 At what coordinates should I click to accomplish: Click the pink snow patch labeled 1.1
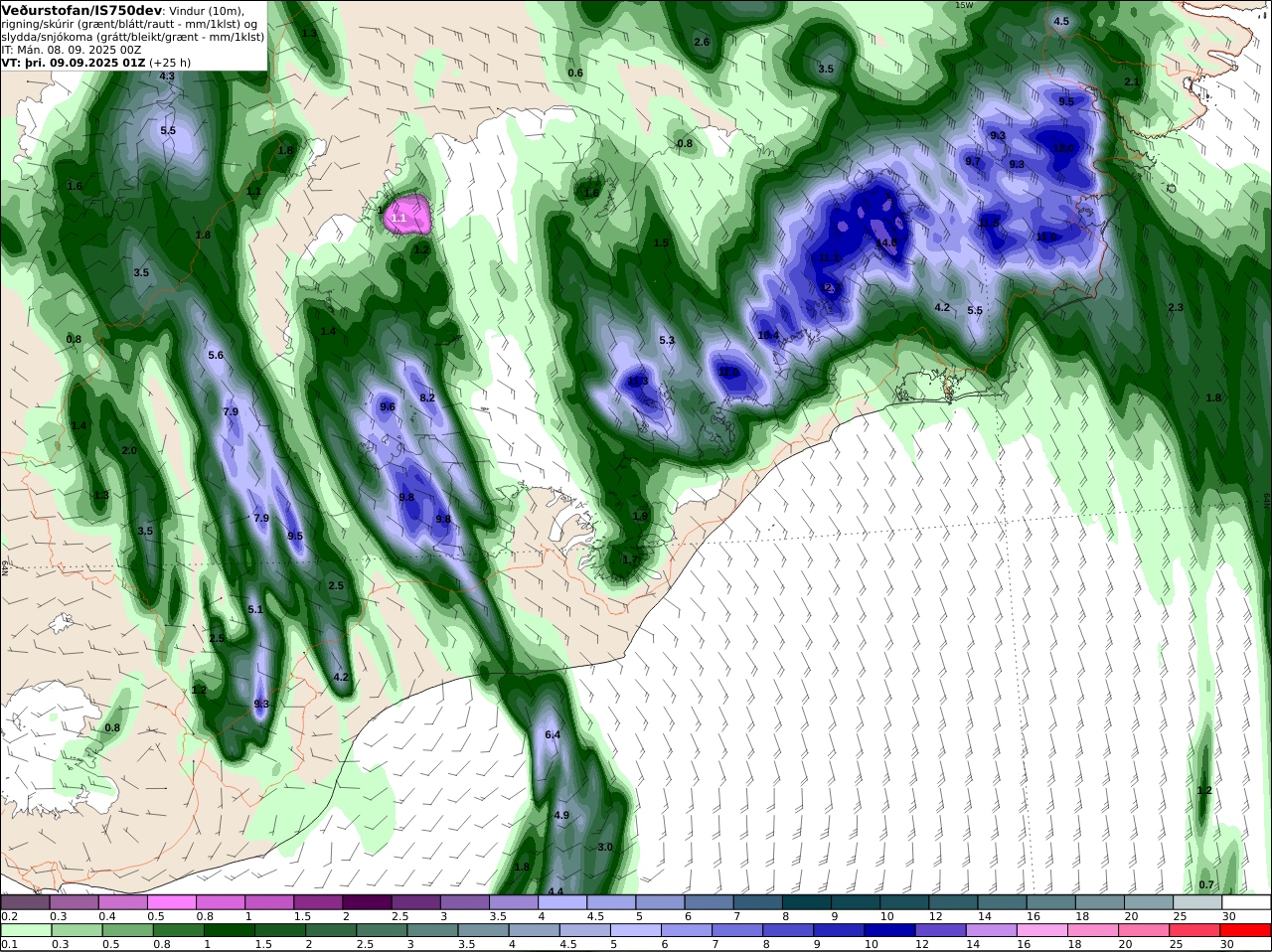tap(407, 213)
